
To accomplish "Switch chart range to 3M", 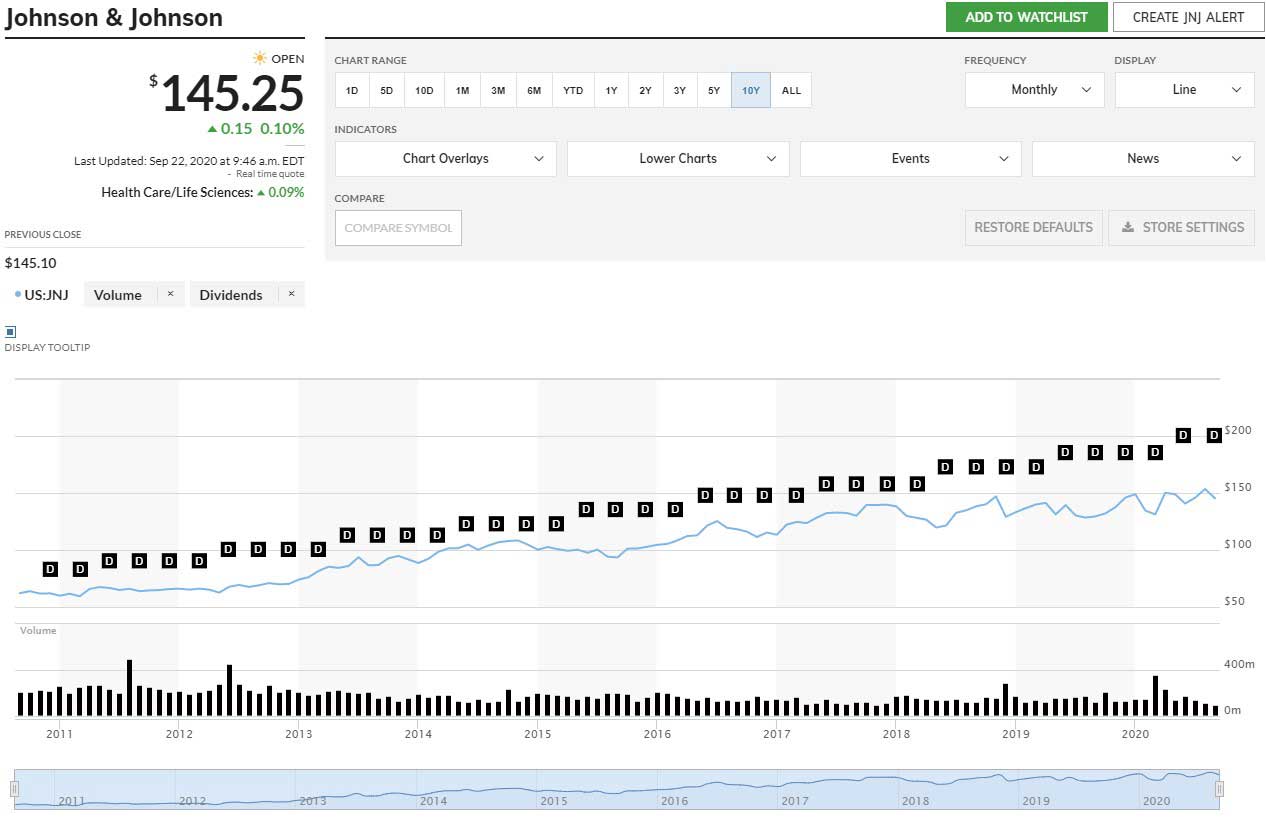I will pyautogui.click(x=498, y=90).
